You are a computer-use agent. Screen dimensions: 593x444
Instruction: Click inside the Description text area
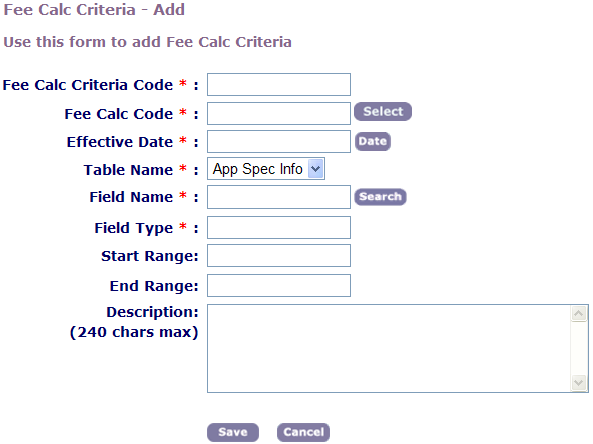pyautogui.click(x=389, y=348)
